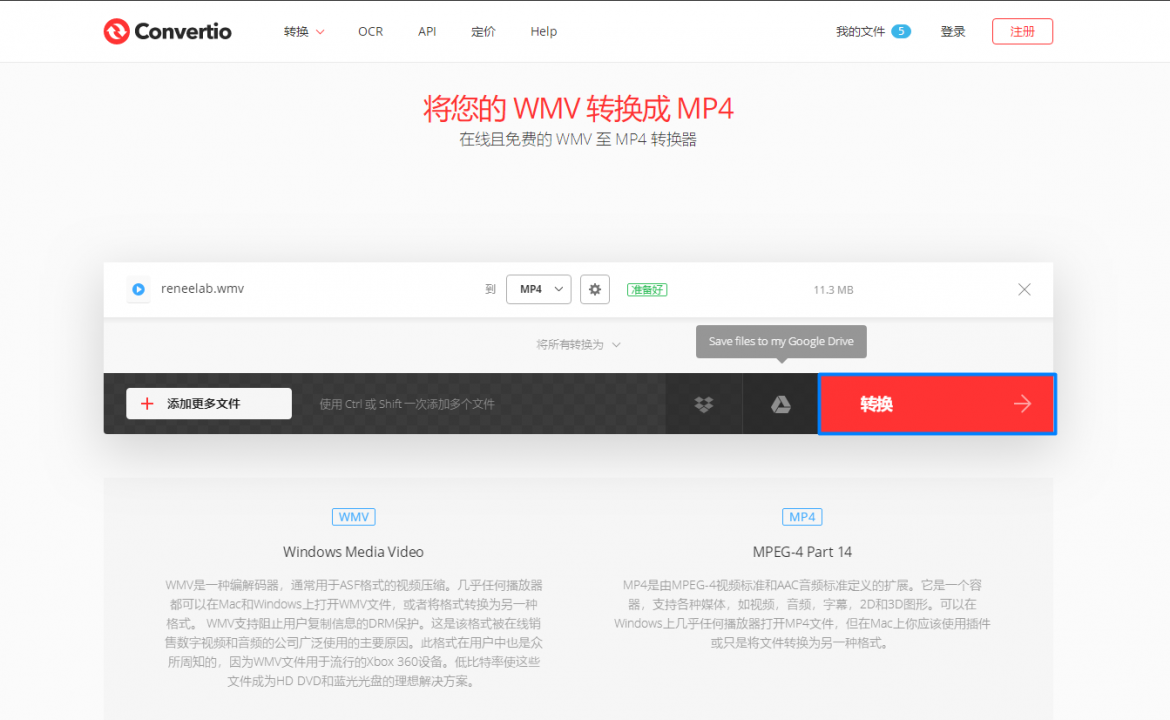Click the reneelab.wmv file name

[202, 289]
